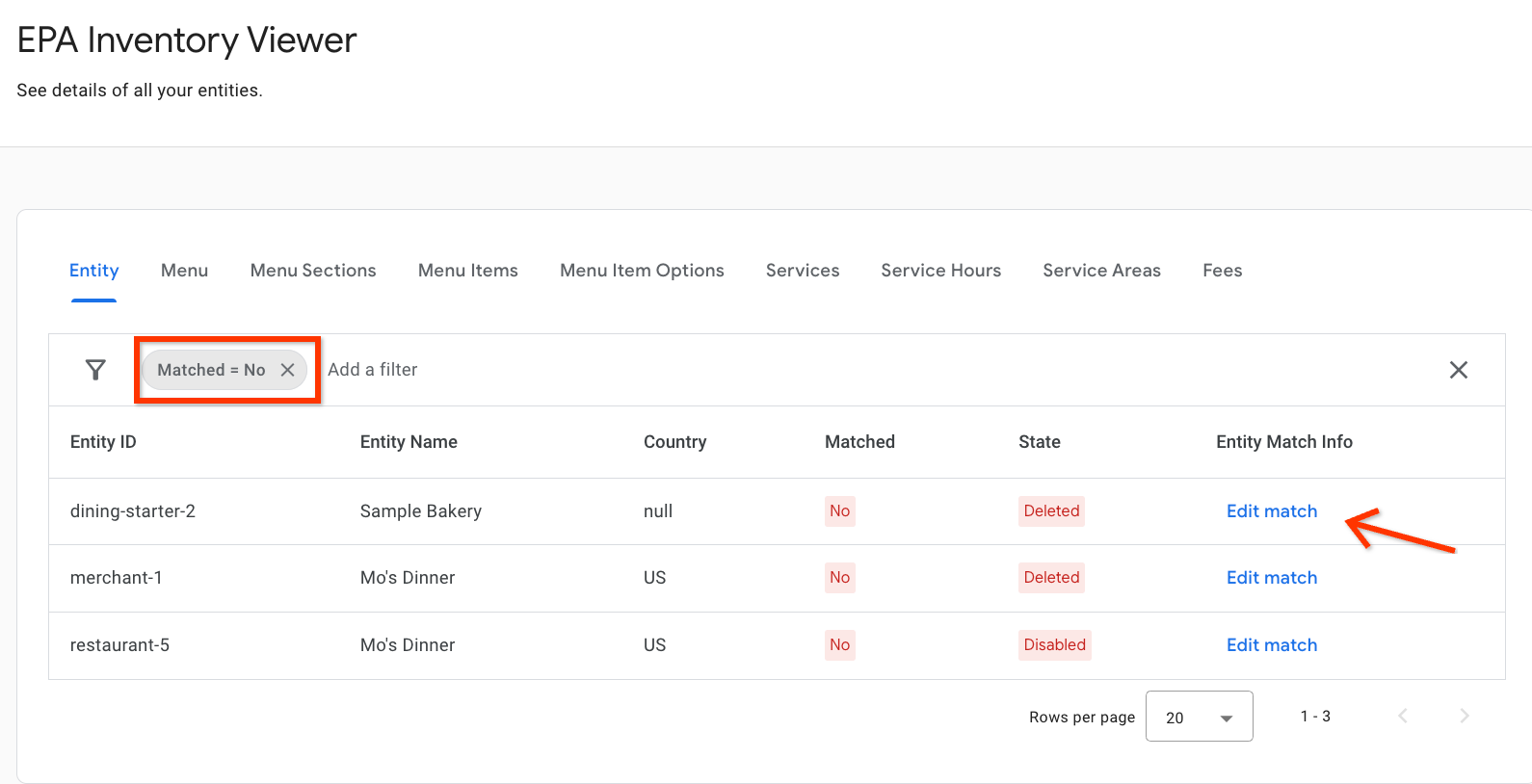Open the Fees tab
Viewport: 1532px width, 784px height.
1222,271
